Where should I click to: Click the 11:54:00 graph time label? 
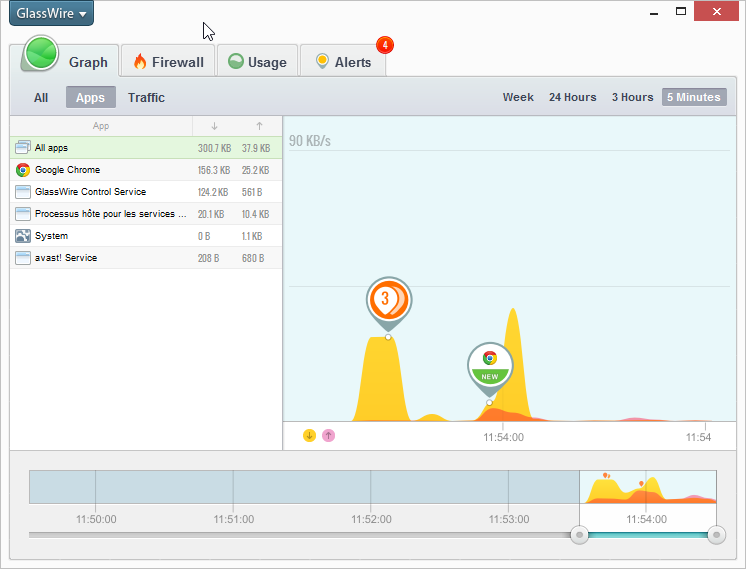click(503, 437)
